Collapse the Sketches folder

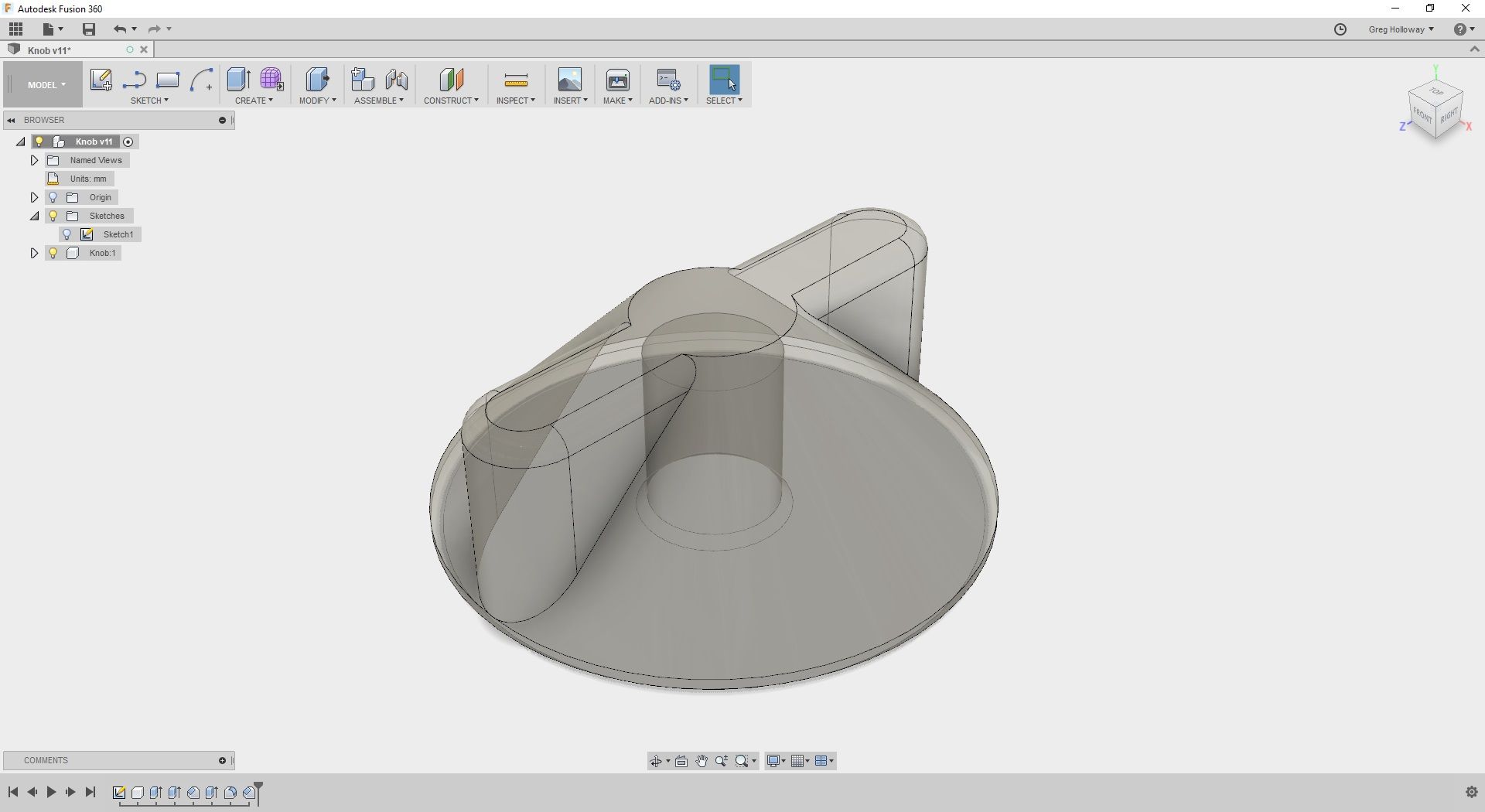tap(34, 216)
